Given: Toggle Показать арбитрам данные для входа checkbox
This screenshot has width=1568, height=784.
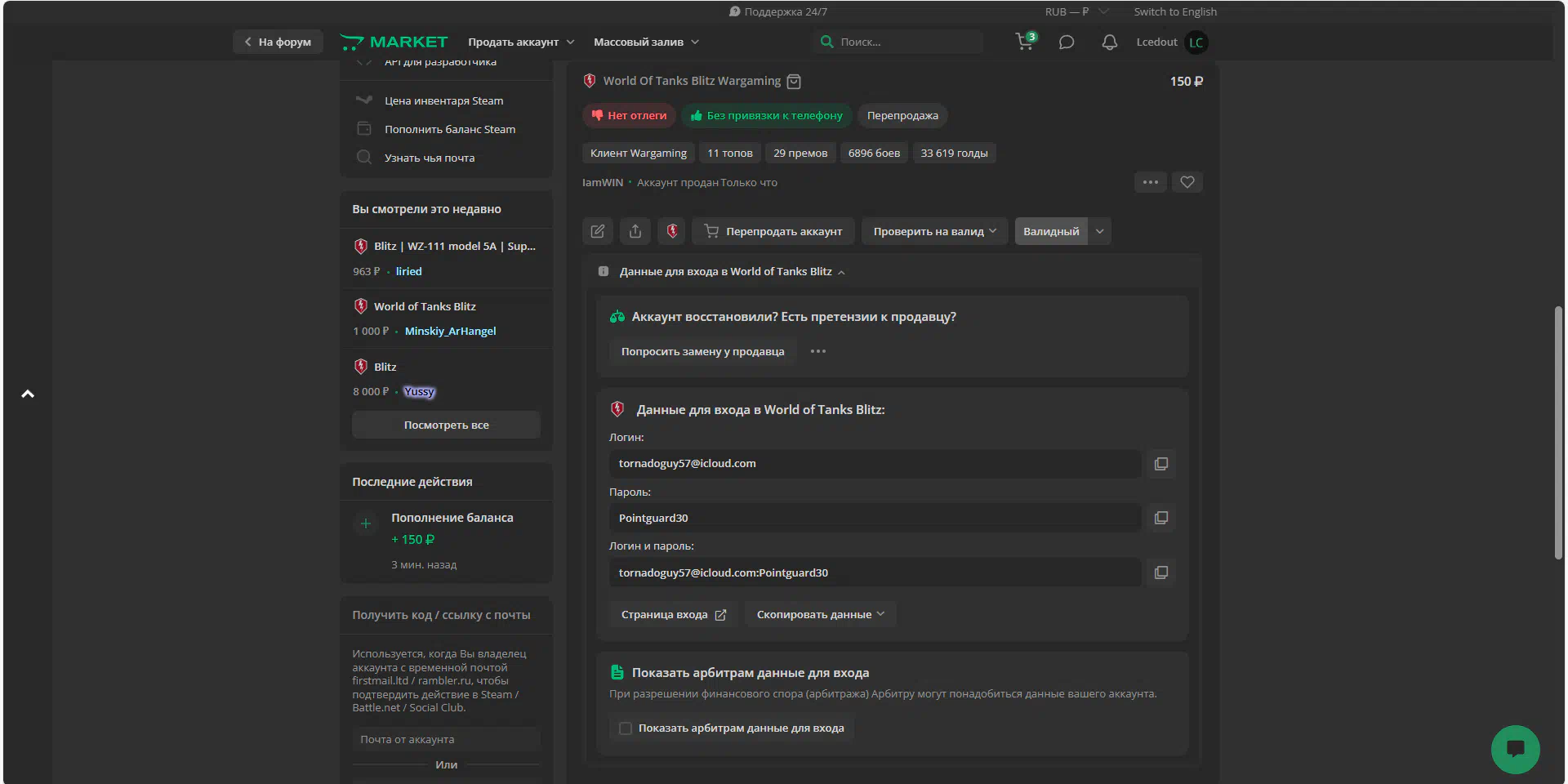Looking at the screenshot, I should (626, 728).
